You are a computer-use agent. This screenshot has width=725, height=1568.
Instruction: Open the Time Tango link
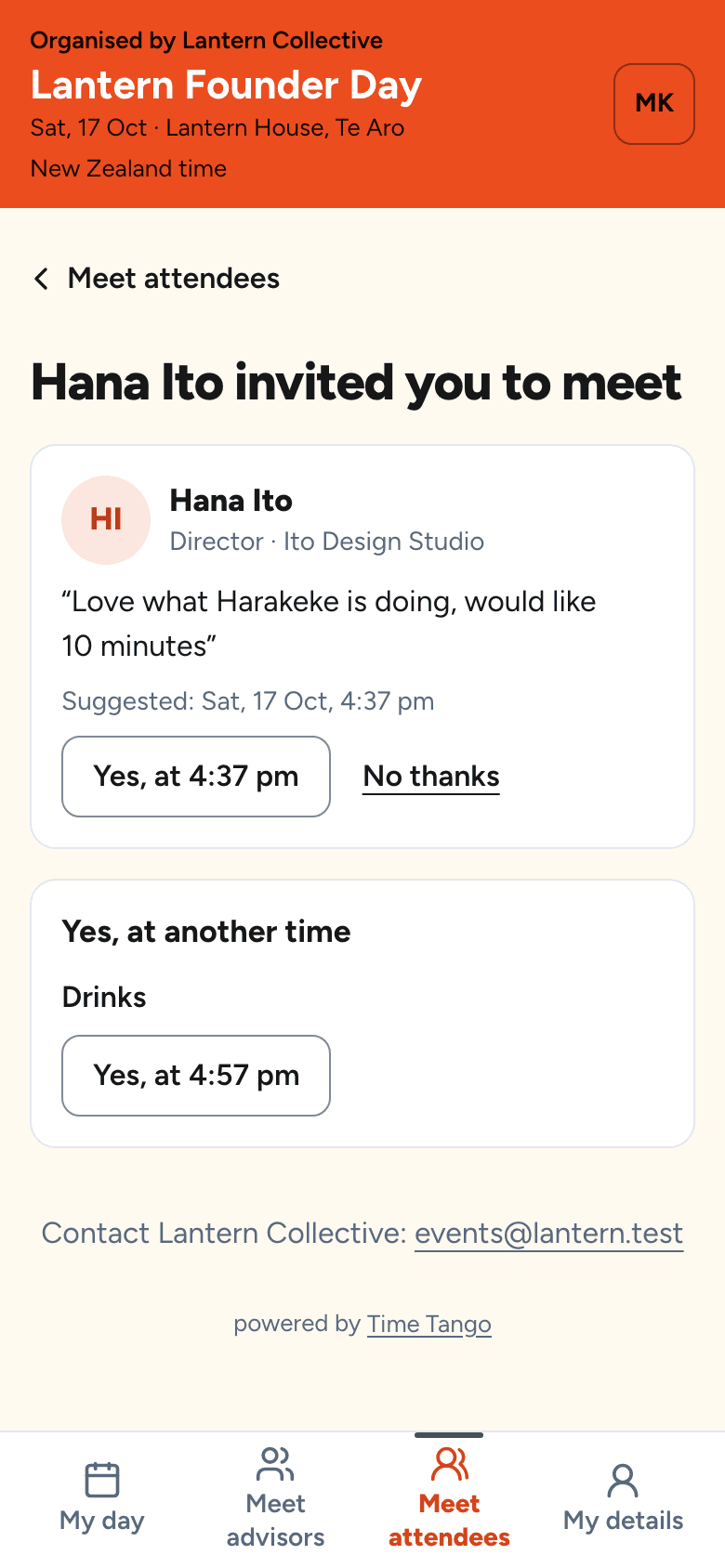pos(429,1324)
